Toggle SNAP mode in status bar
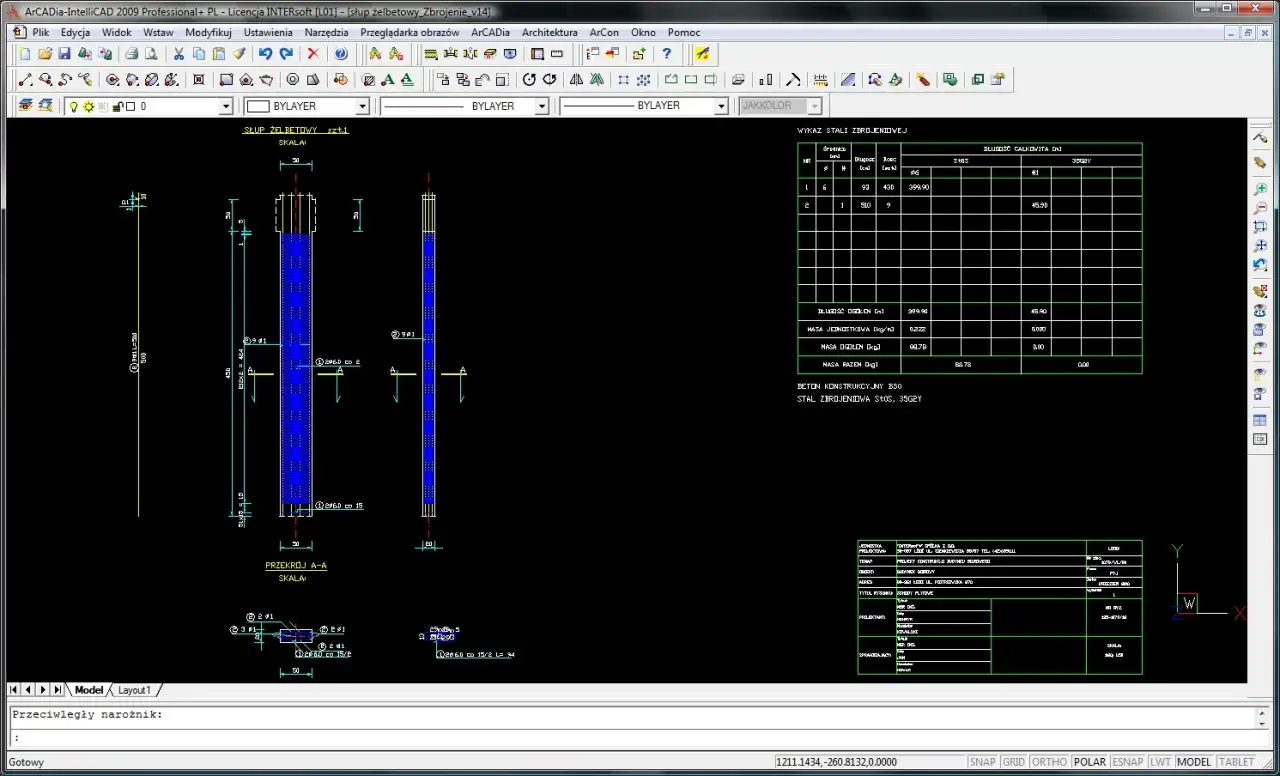The height and width of the screenshot is (776, 1280). pyautogui.click(x=982, y=762)
